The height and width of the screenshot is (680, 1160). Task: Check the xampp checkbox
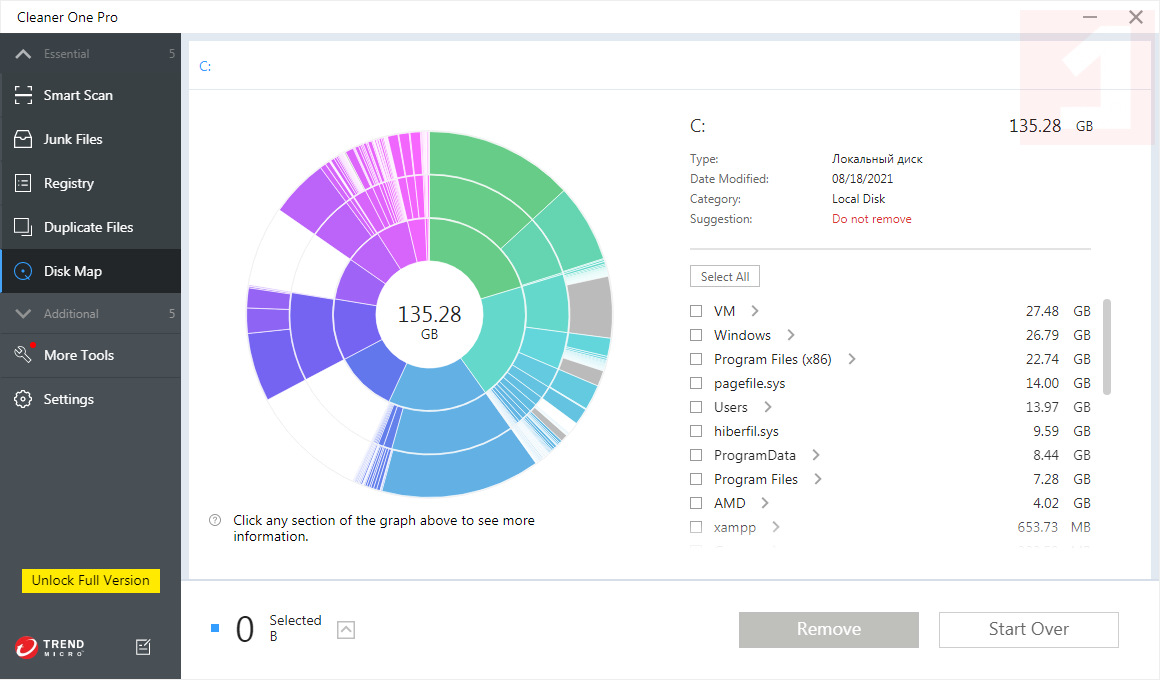point(696,527)
